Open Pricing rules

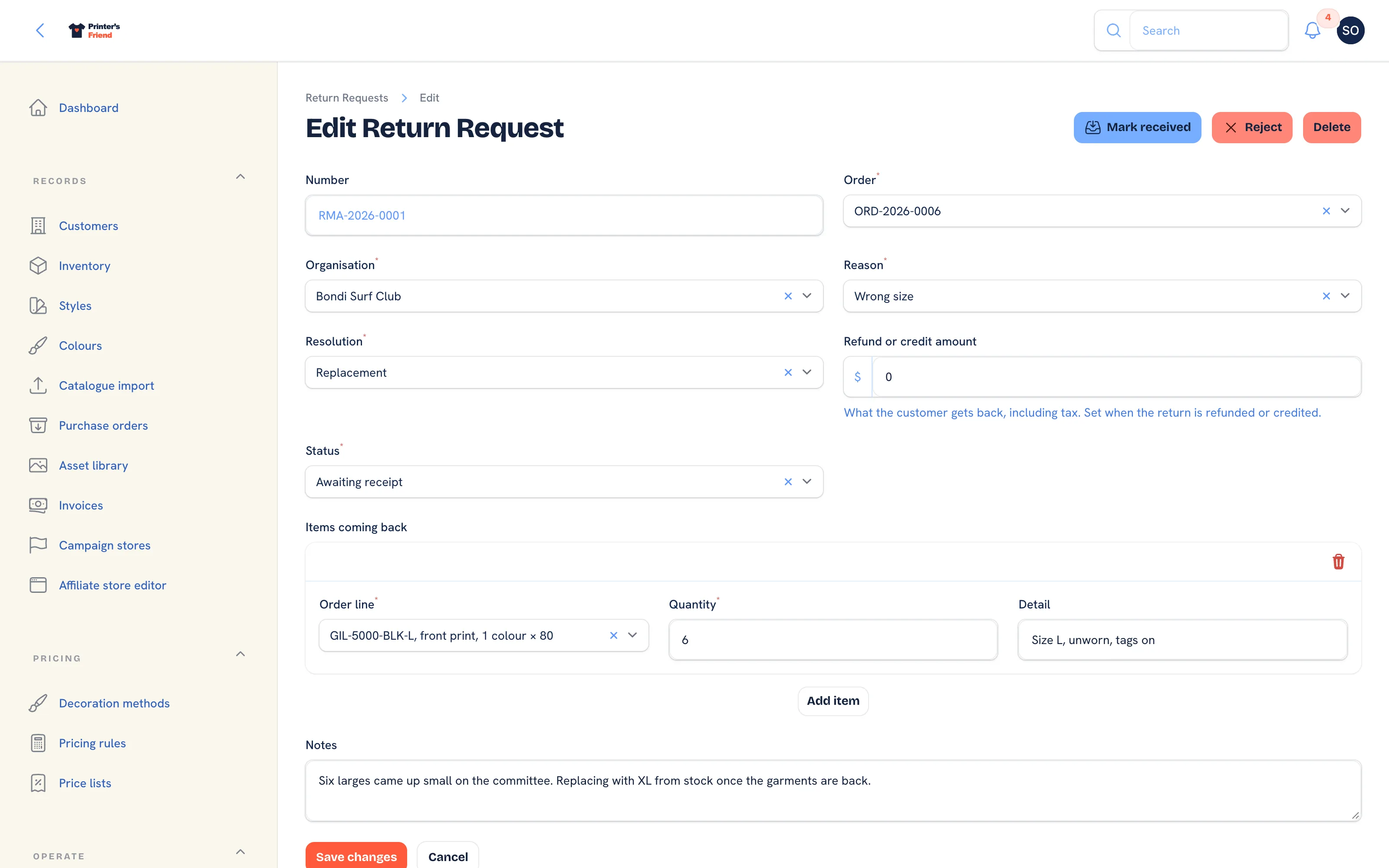coord(92,743)
